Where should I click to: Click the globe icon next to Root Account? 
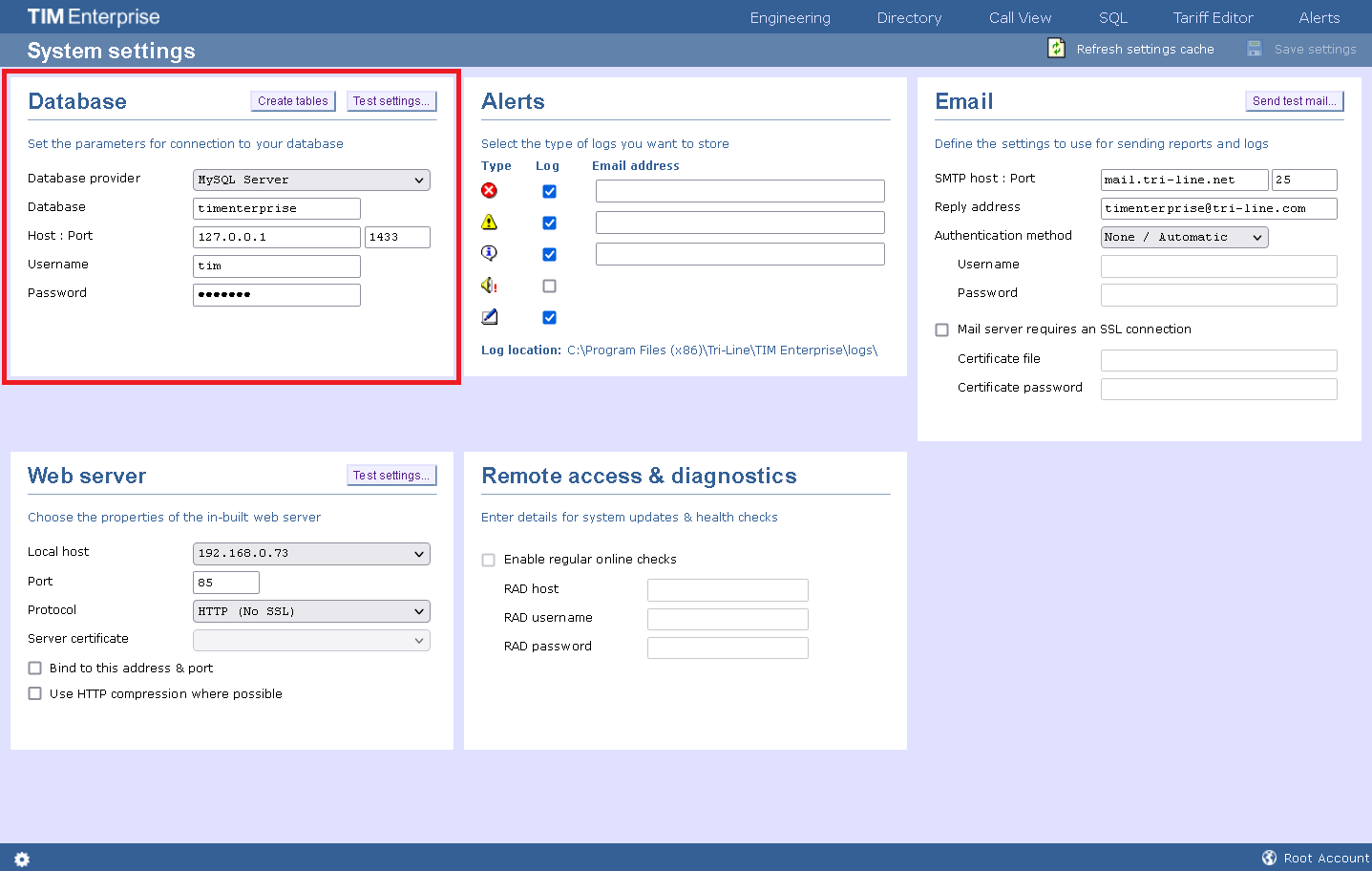tap(1270, 858)
